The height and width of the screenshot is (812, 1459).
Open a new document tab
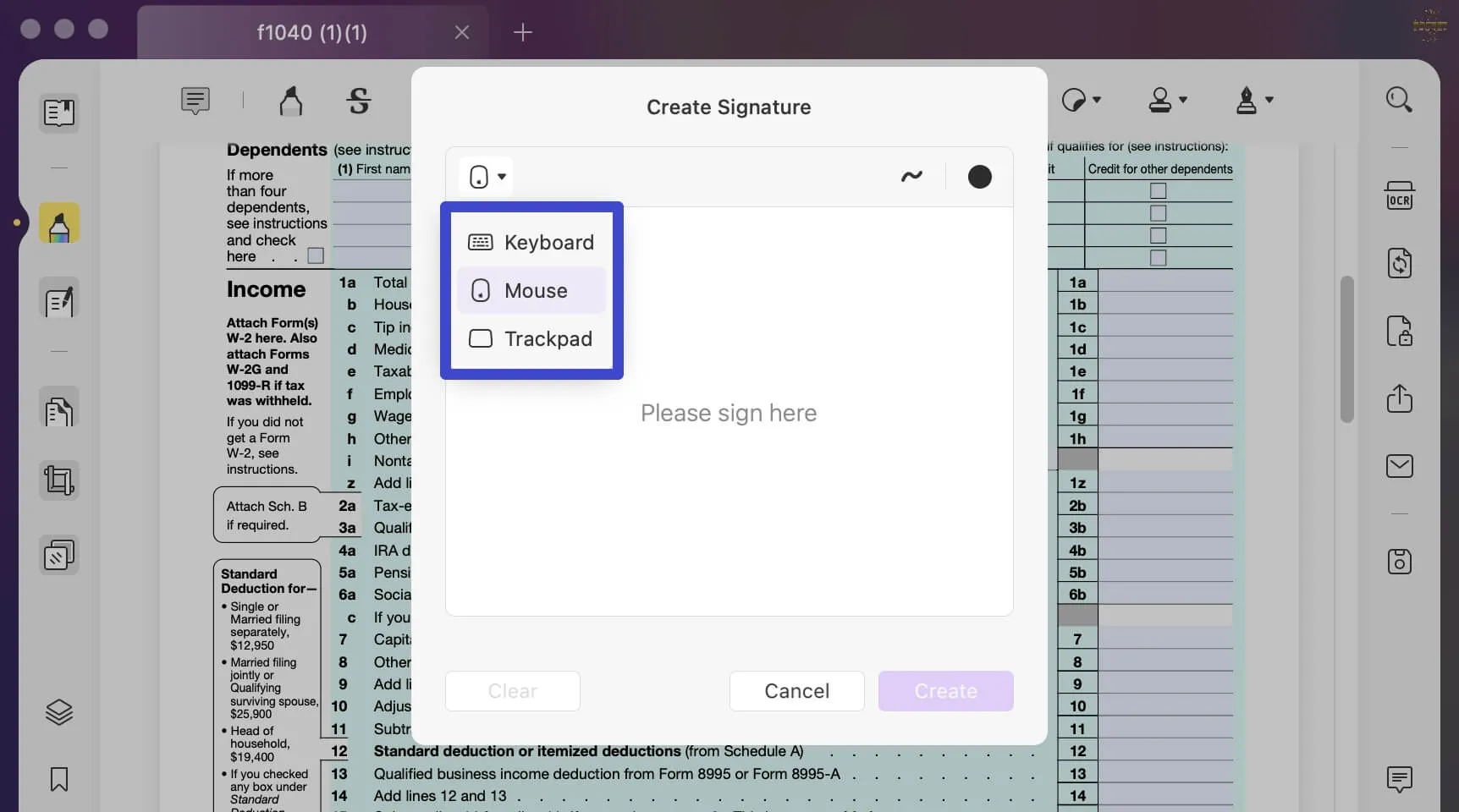[x=523, y=33]
